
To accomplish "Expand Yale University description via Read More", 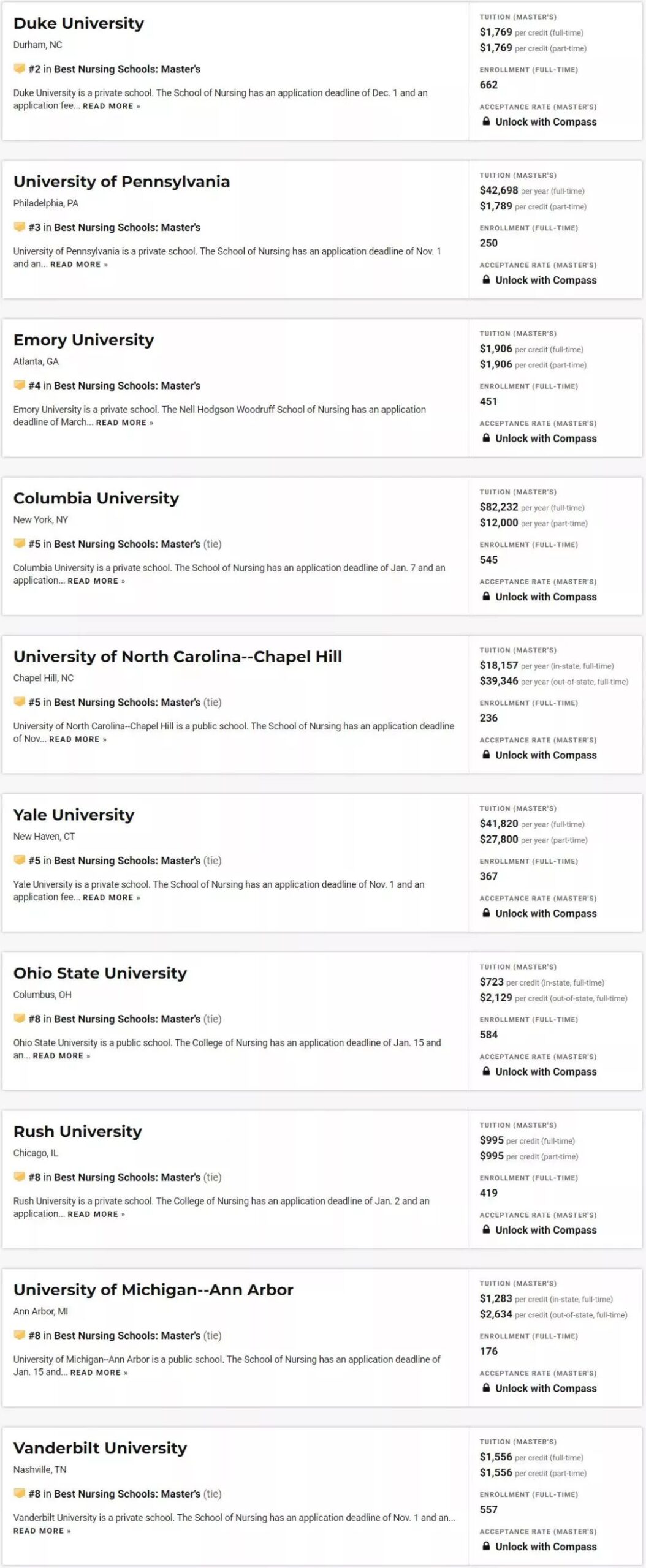I will tap(112, 897).
